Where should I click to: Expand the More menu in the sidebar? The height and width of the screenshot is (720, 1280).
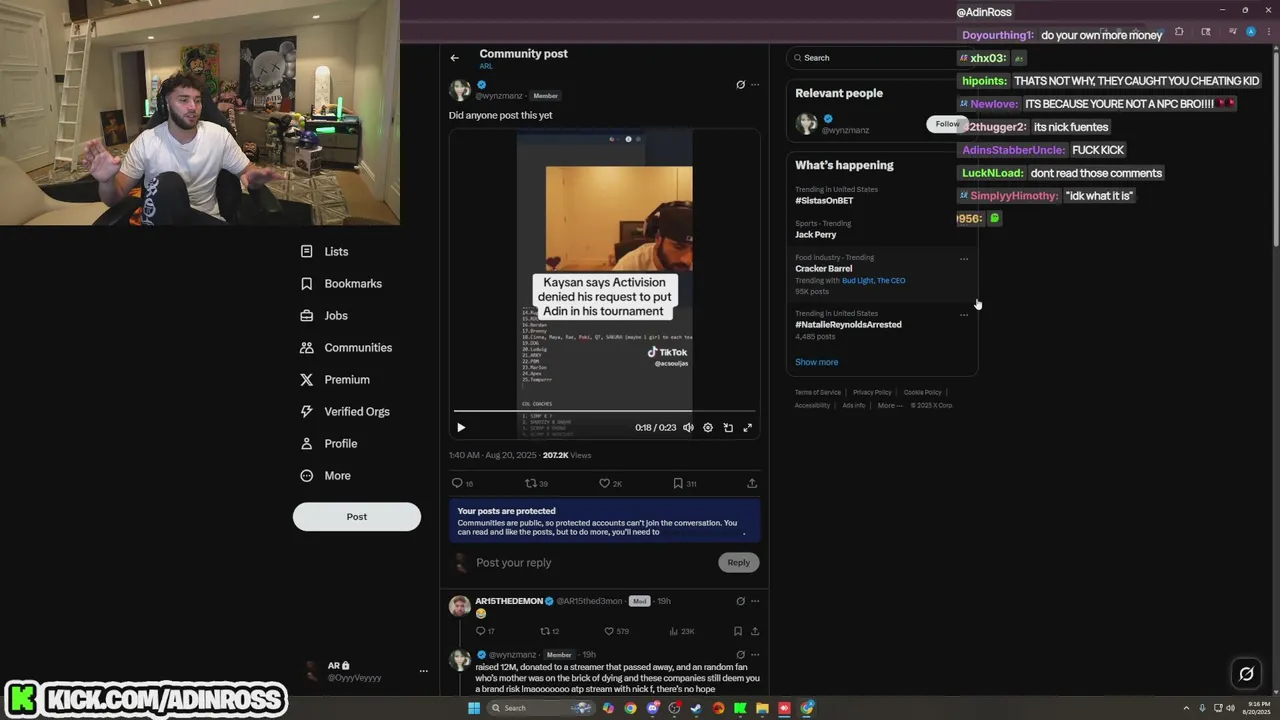pos(325,476)
